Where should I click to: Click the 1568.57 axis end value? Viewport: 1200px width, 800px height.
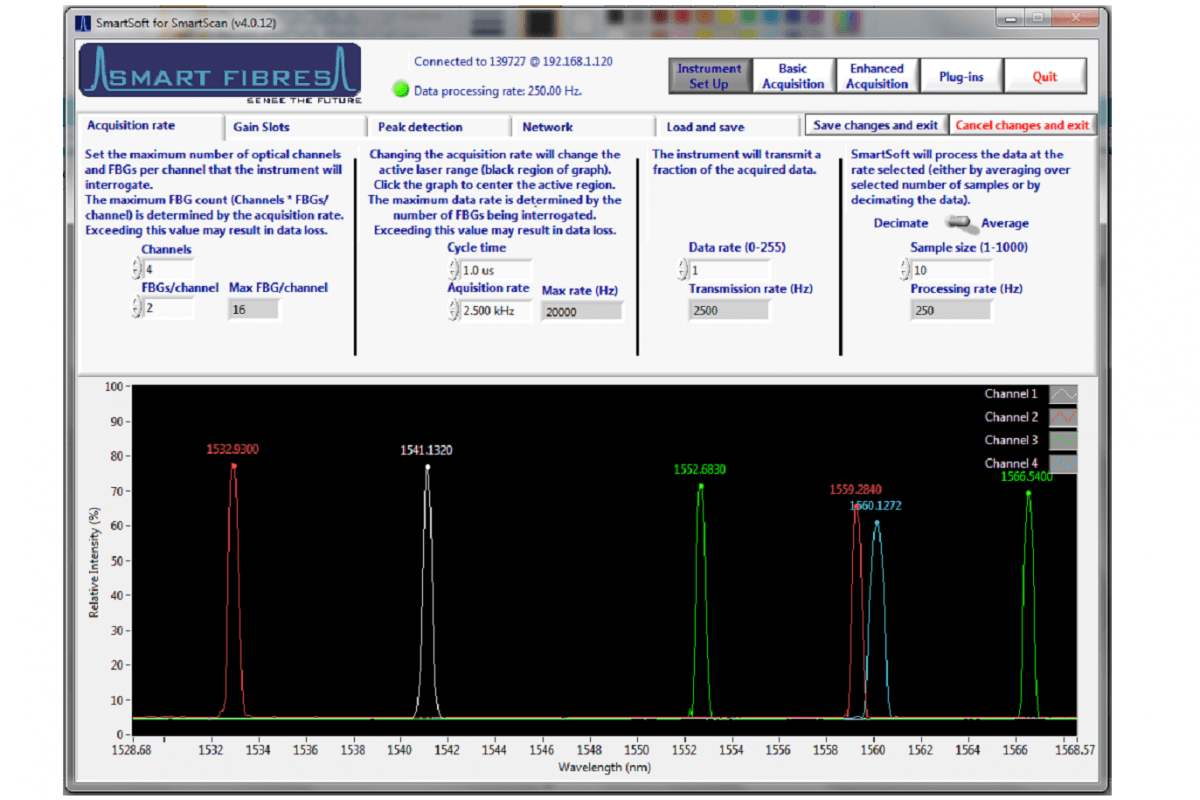coord(1076,748)
